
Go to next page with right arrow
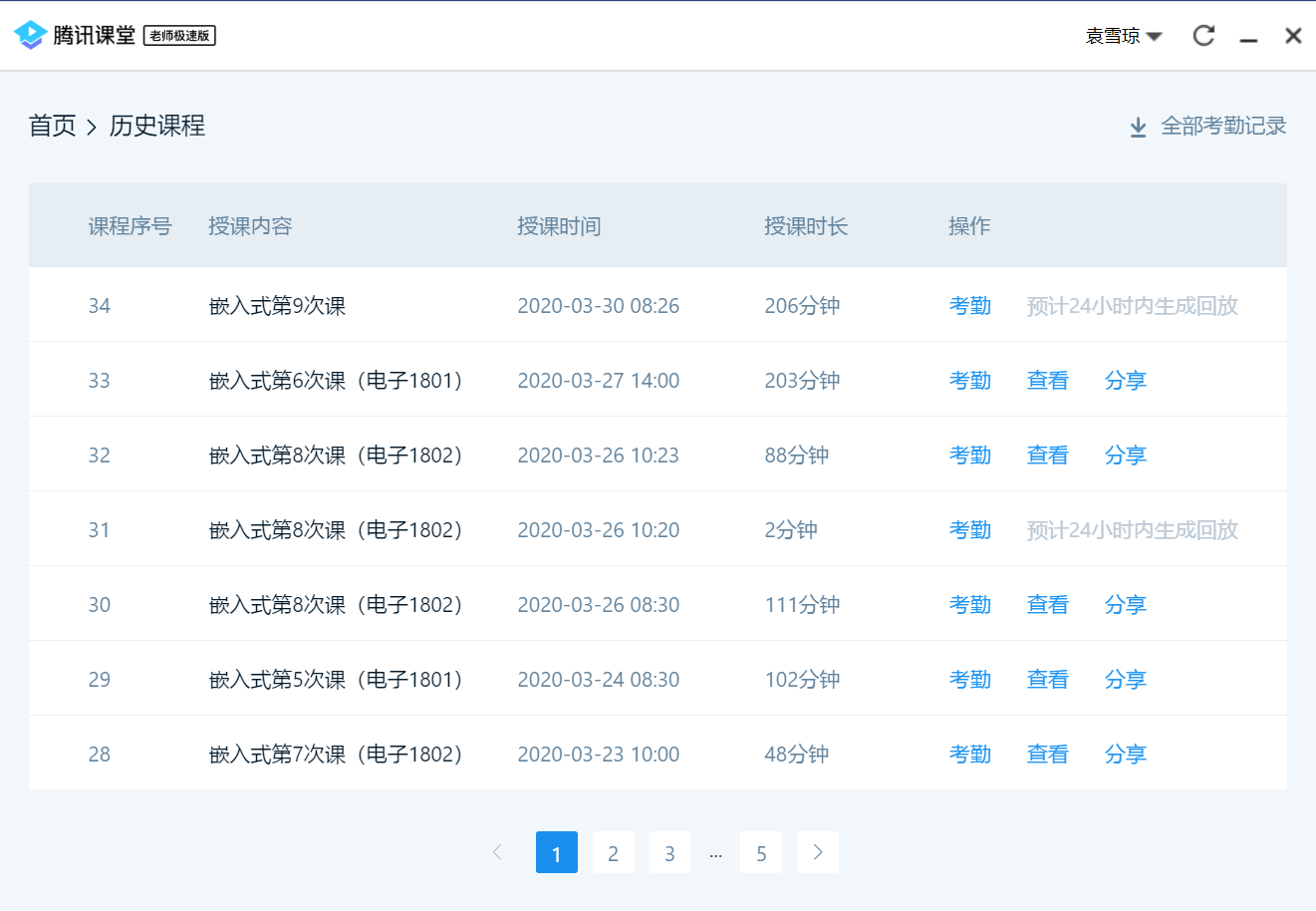tap(818, 852)
